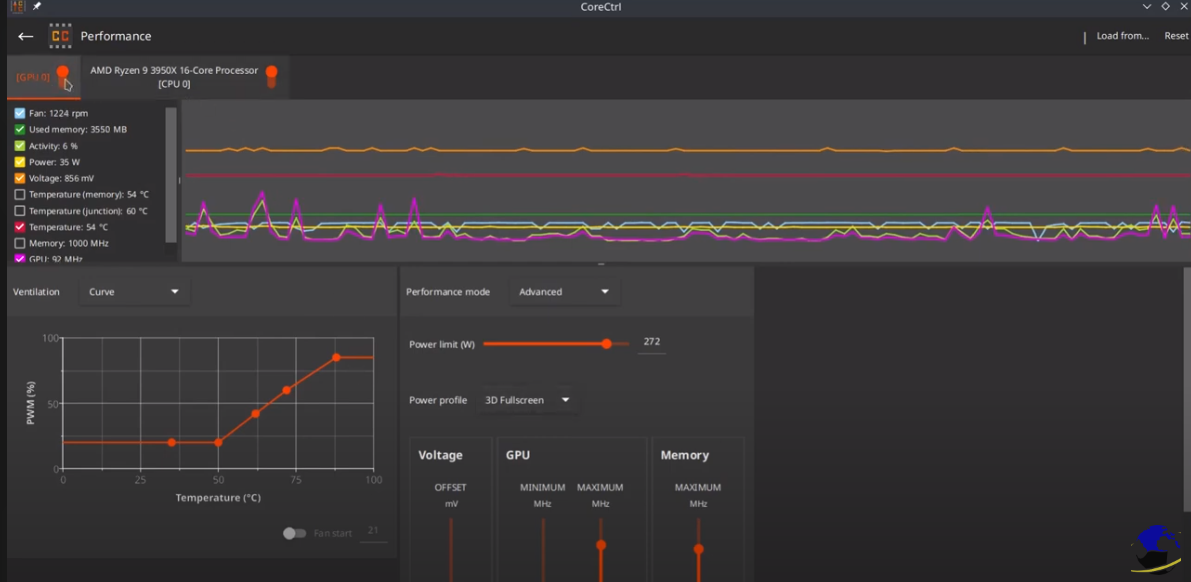The height and width of the screenshot is (582, 1191).
Task: Enable the Temperature (memory) checkbox
Action: click(x=20, y=195)
